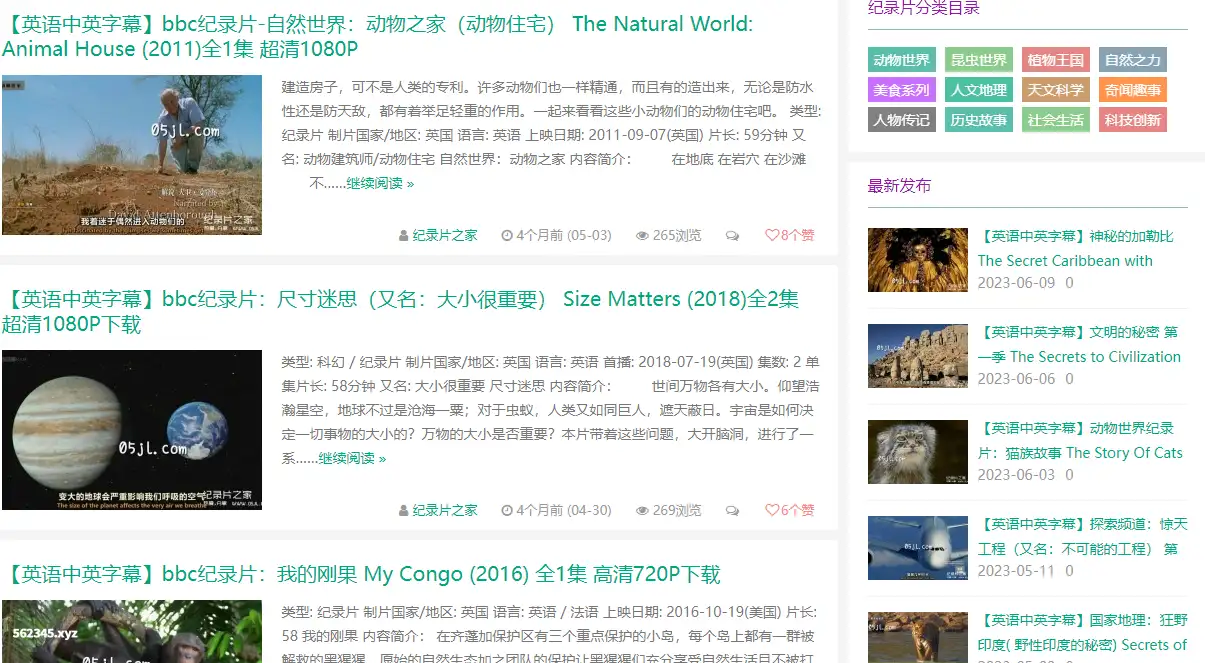This screenshot has height=663, width=1205.
Task: Open the Secret Caribbean latest post link
Action: tap(1076, 248)
